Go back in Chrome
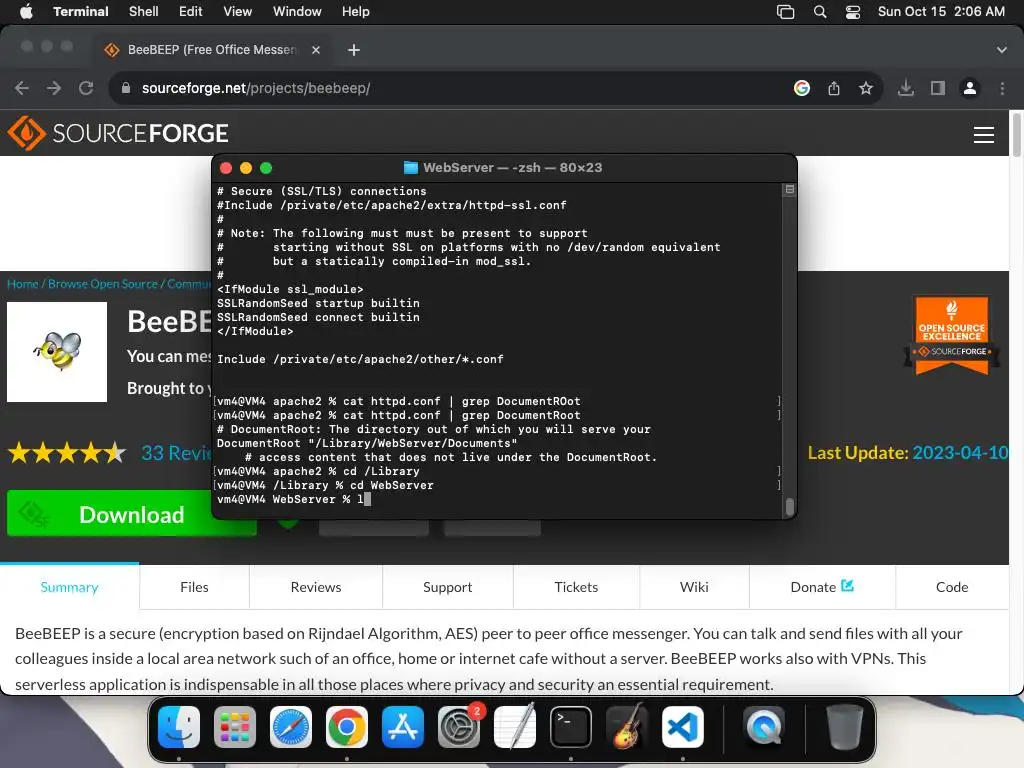Viewport: 1024px width, 768px height. click(x=22, y=88)
